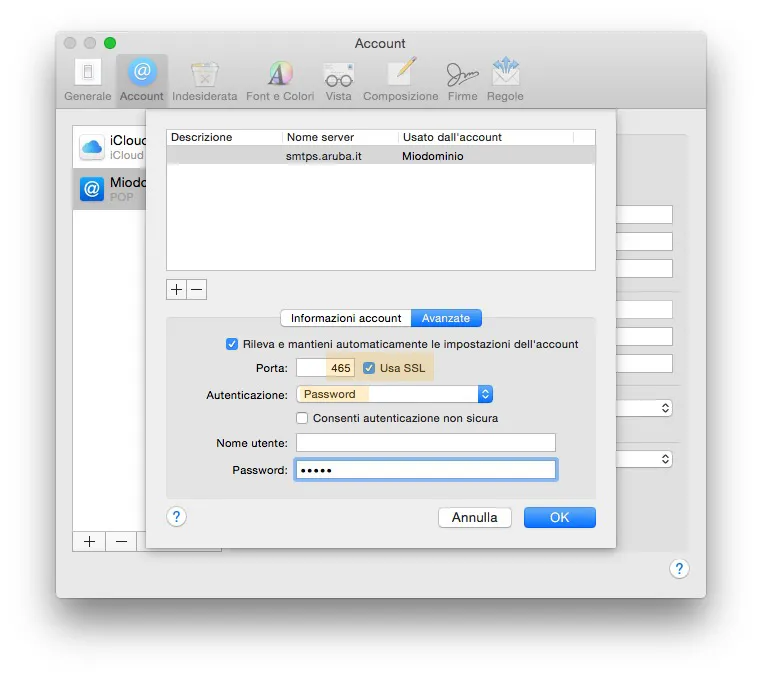Image resolution: width=762 pixels, height=678 pixels.
Task: Focus the Password input field
Action: pyautogui.click(x=426, y=470)
